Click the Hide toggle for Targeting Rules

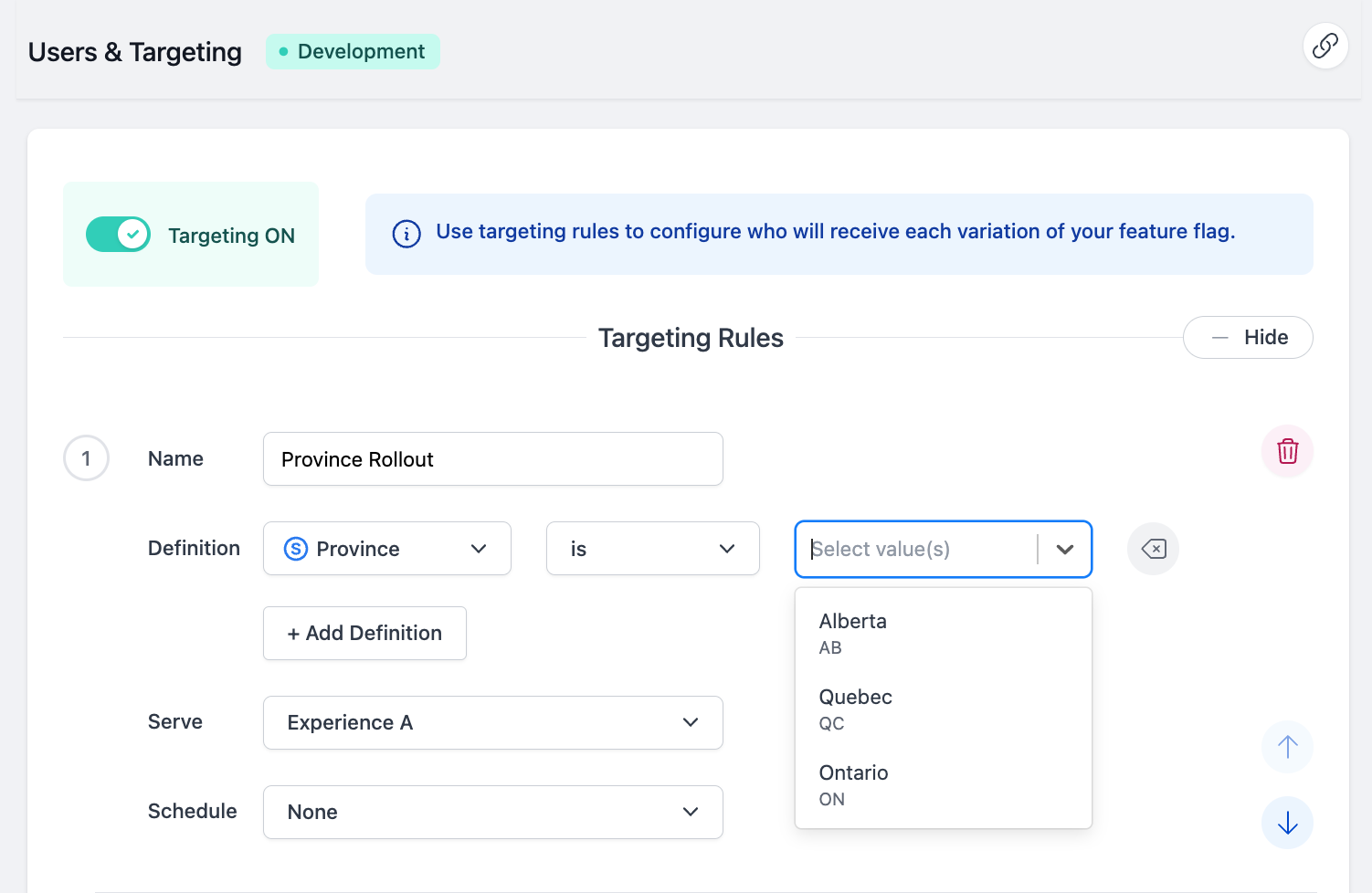tap(1248, 337)
